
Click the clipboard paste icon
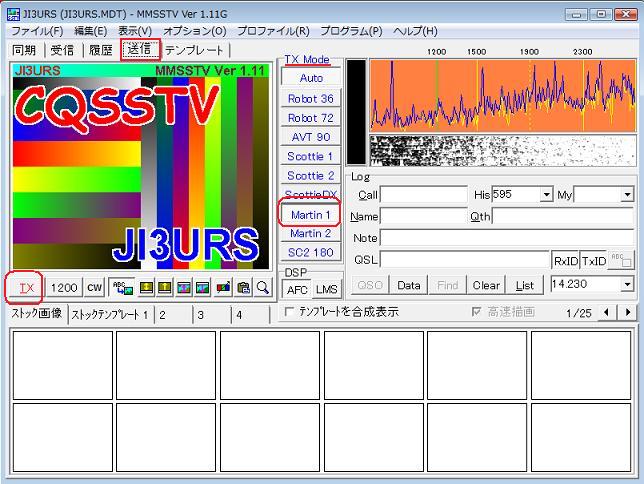coord(243,288)
